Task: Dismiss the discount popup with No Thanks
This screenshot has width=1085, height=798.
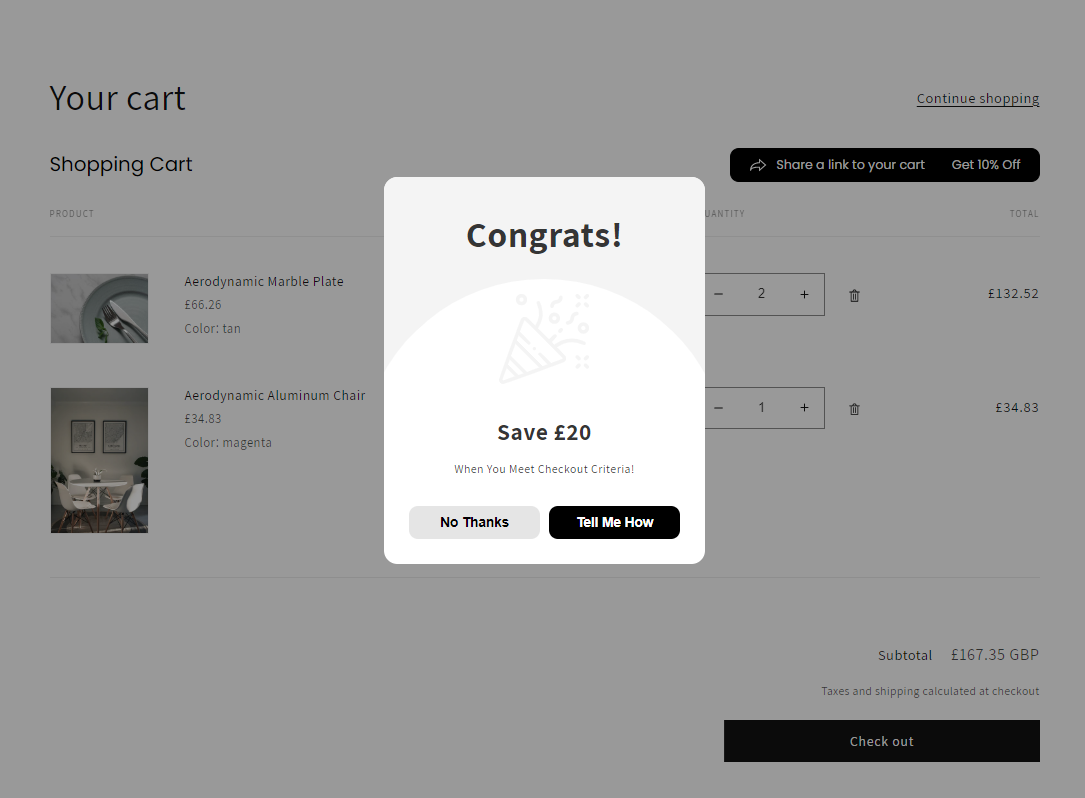Action: (474, 522)
